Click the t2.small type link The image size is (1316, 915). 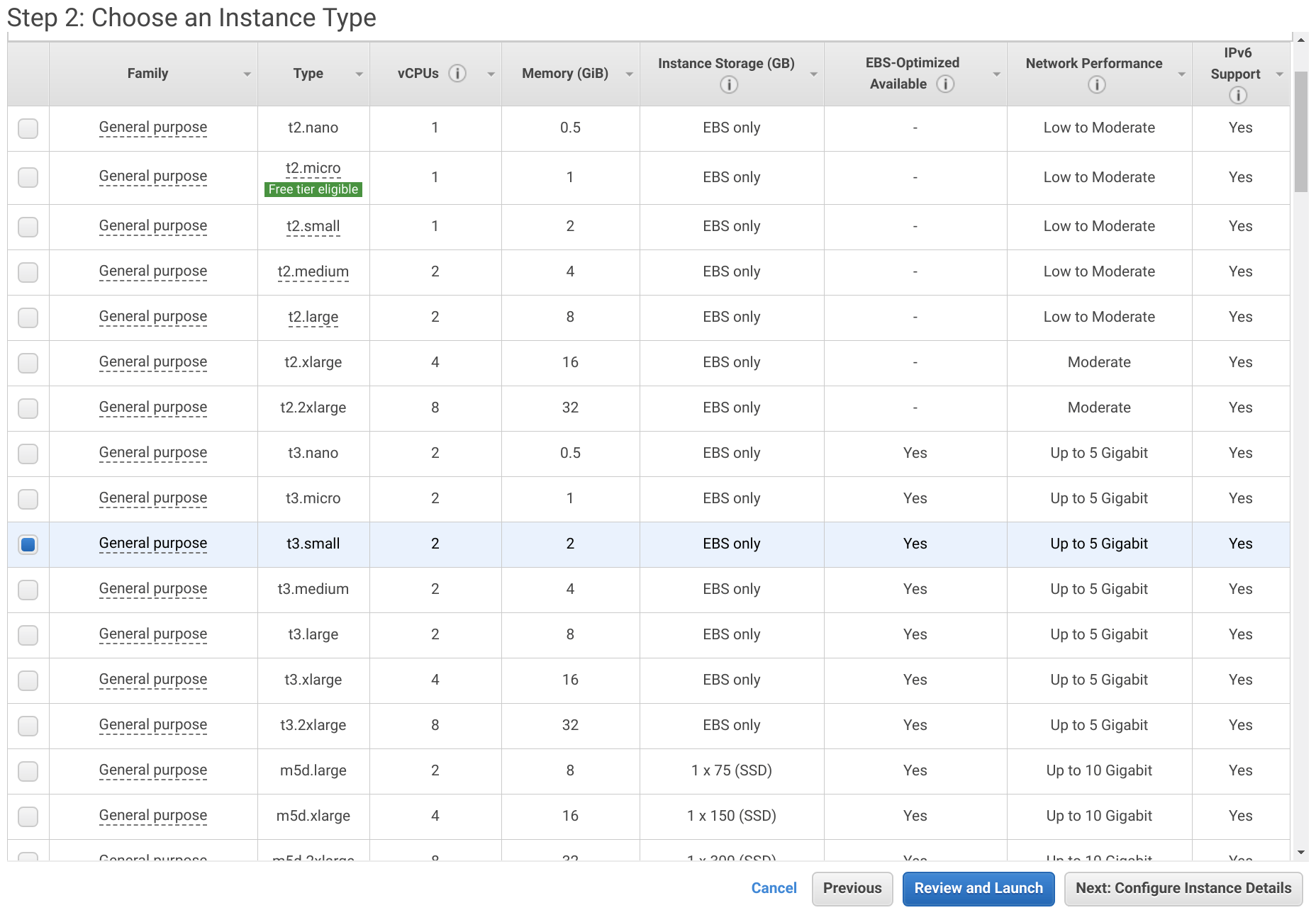tap(313, 227)
